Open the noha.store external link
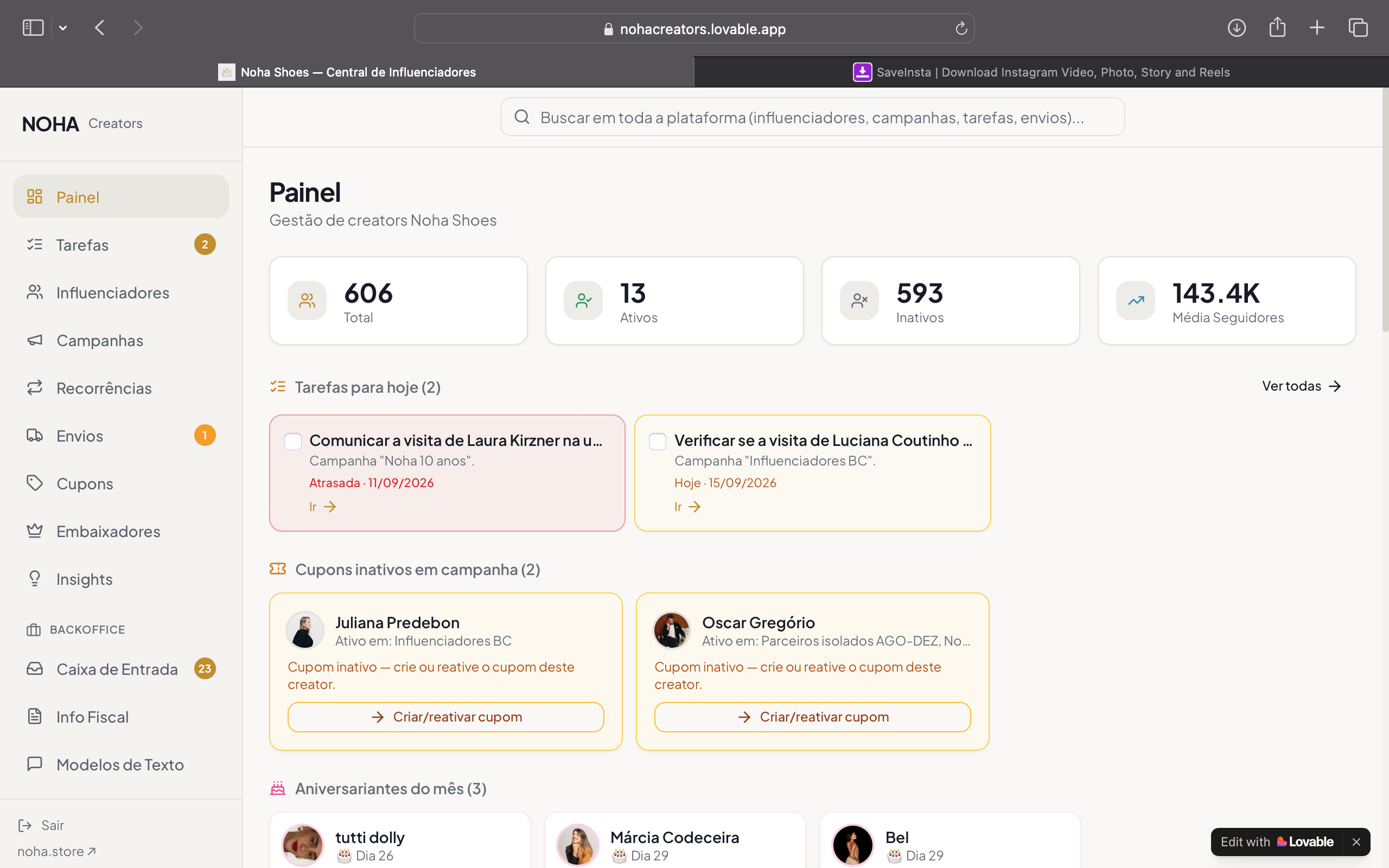The height and width of the screenshot is (868, 1389). pyautogui.click(x=56, y=851)
